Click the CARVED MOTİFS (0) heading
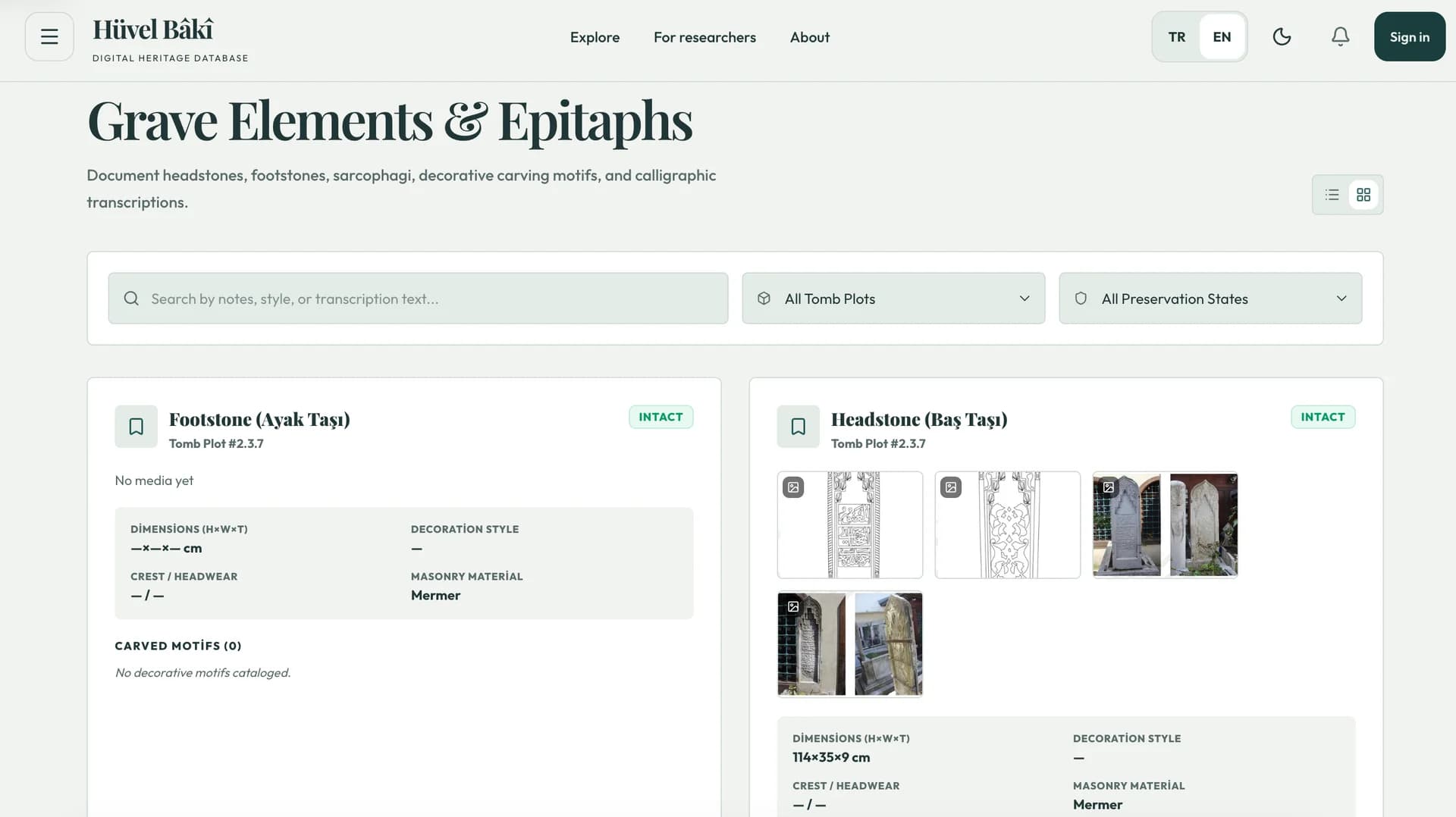The width and height of the screenshot is (1456, 817). click(x=178, y=646)
